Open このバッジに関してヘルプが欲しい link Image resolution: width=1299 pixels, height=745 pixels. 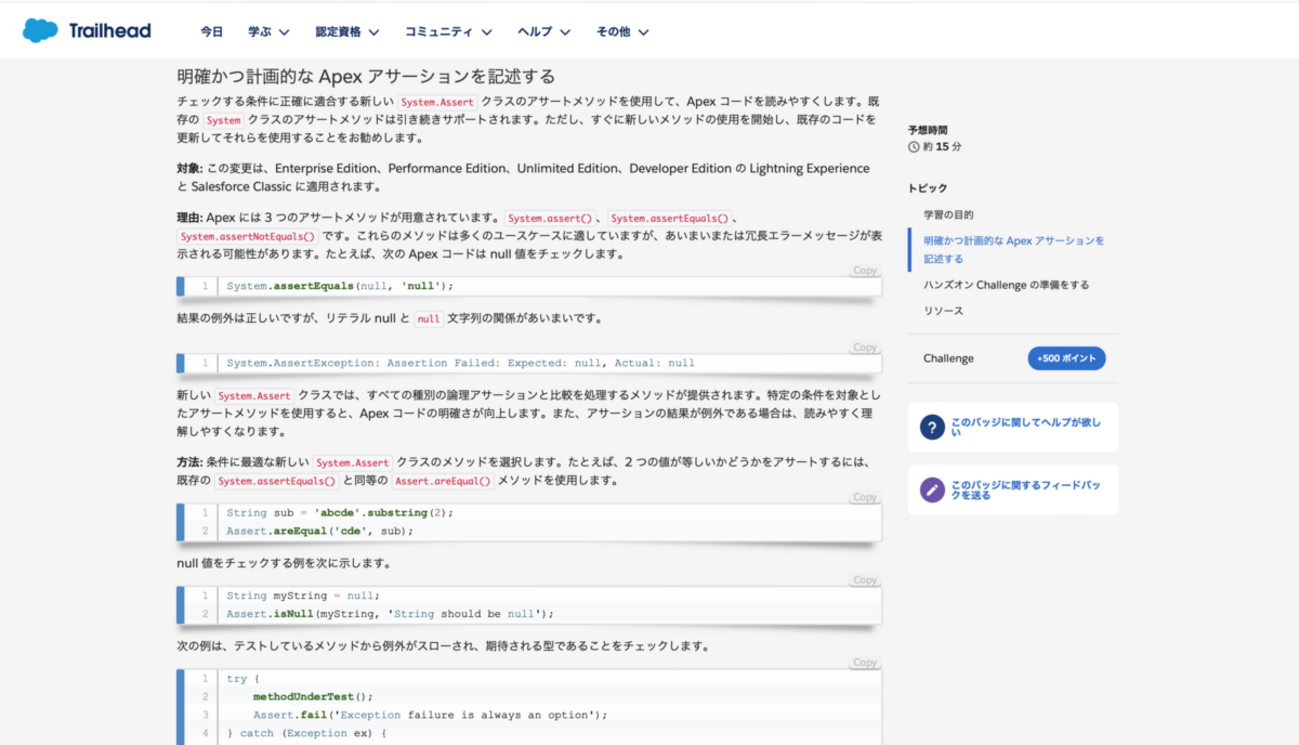(x=1025, y=428)
